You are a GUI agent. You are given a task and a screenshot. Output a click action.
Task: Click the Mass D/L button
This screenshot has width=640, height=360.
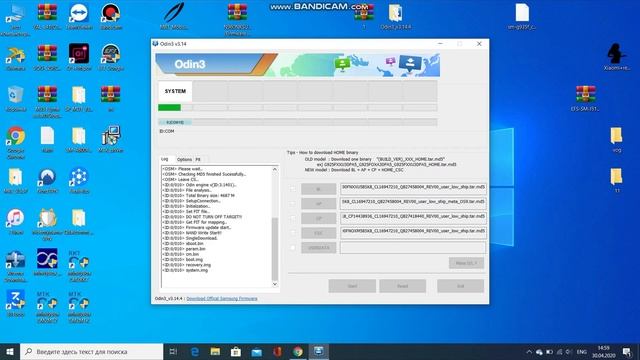tap(466, 263)
